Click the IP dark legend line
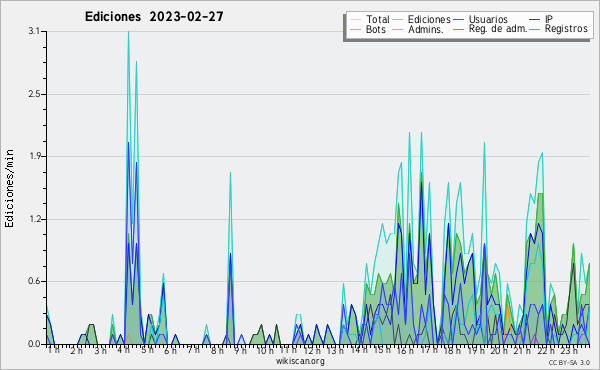This screenshot has height=370, width=600. tap(535, 20)
